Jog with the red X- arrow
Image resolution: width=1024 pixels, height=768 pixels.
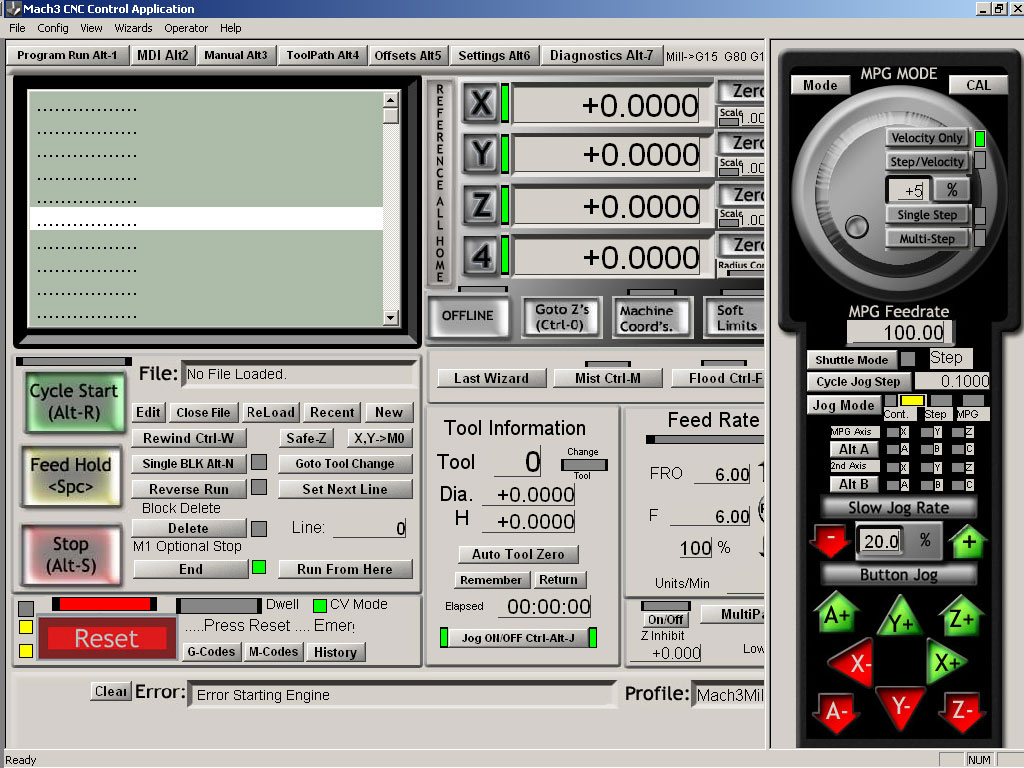coord(852,662)
